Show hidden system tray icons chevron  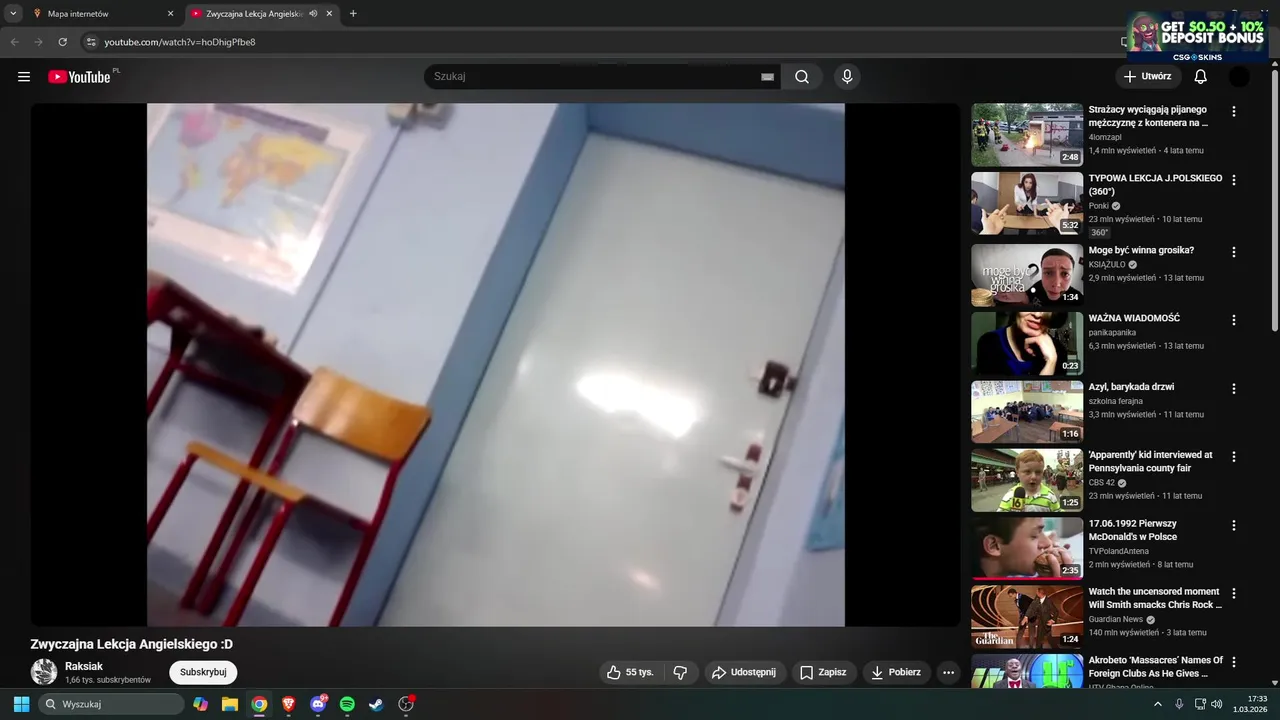pyautogui.click(x=1158, y=704)
